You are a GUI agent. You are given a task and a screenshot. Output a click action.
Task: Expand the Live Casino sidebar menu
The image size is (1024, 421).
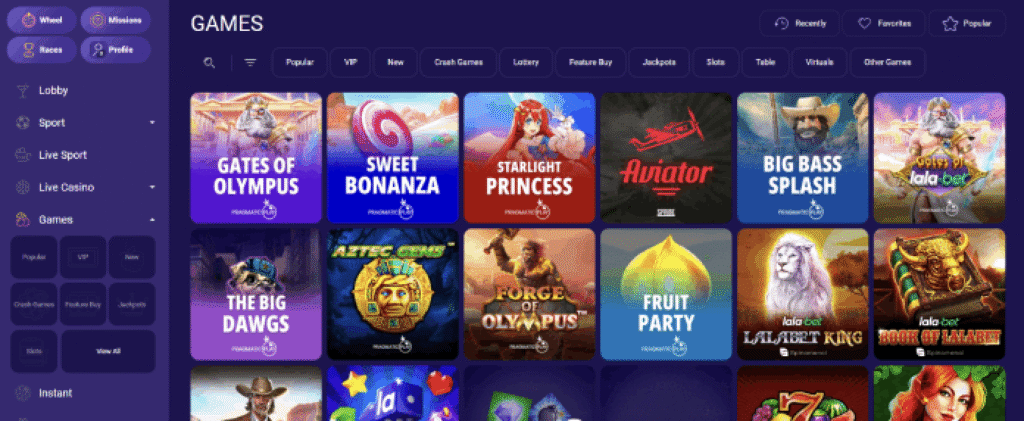click(85, 187)
